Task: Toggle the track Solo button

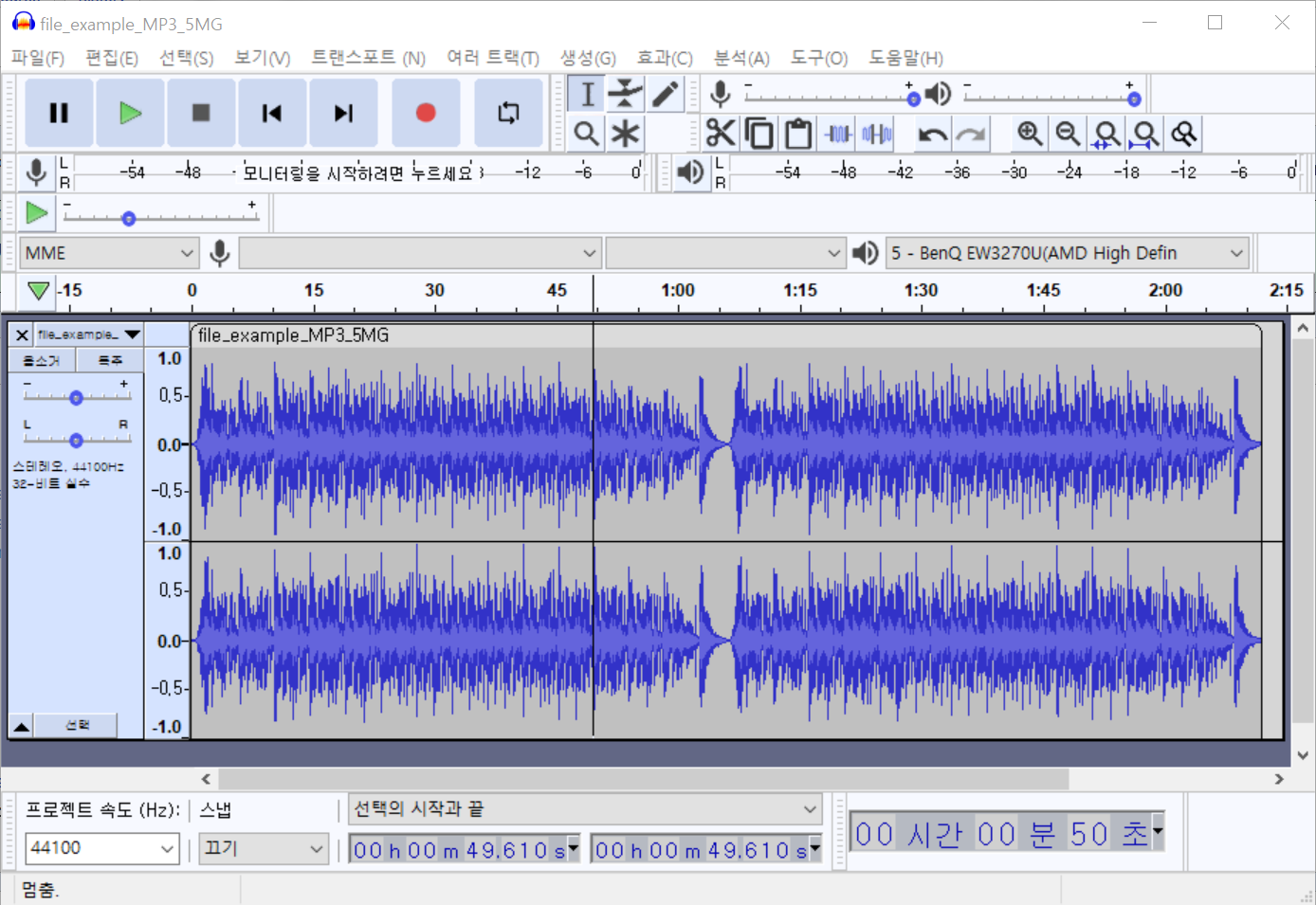Action: pyautogui.click(x=110, y=360)
